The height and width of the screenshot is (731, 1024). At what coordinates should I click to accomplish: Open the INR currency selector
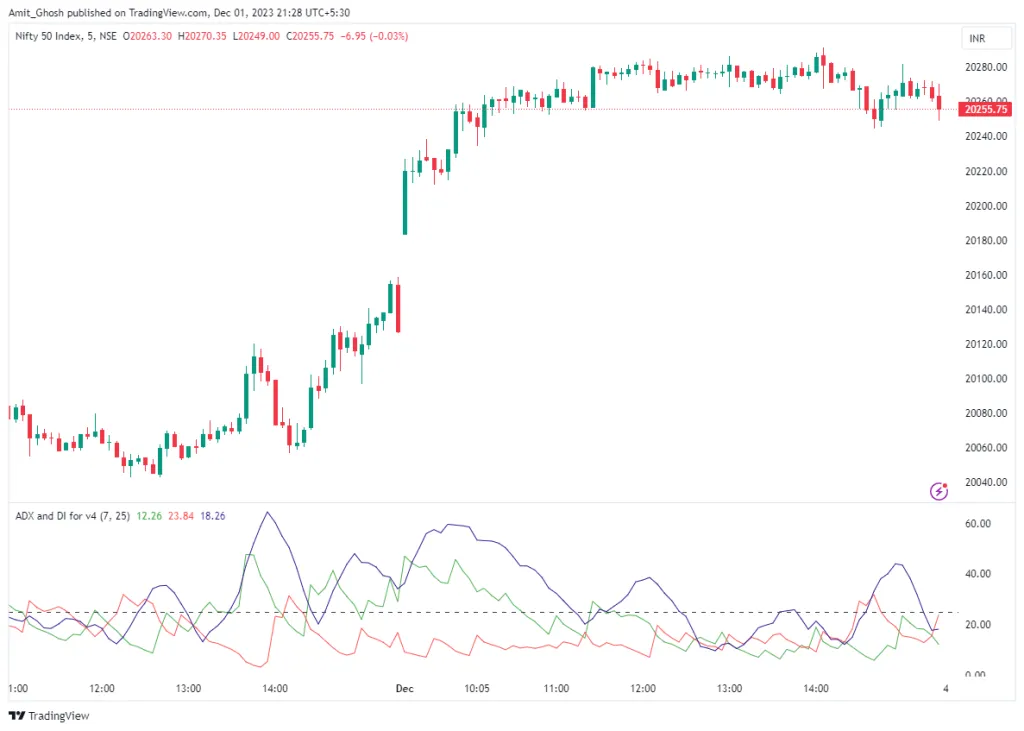(x=977, y=38)
